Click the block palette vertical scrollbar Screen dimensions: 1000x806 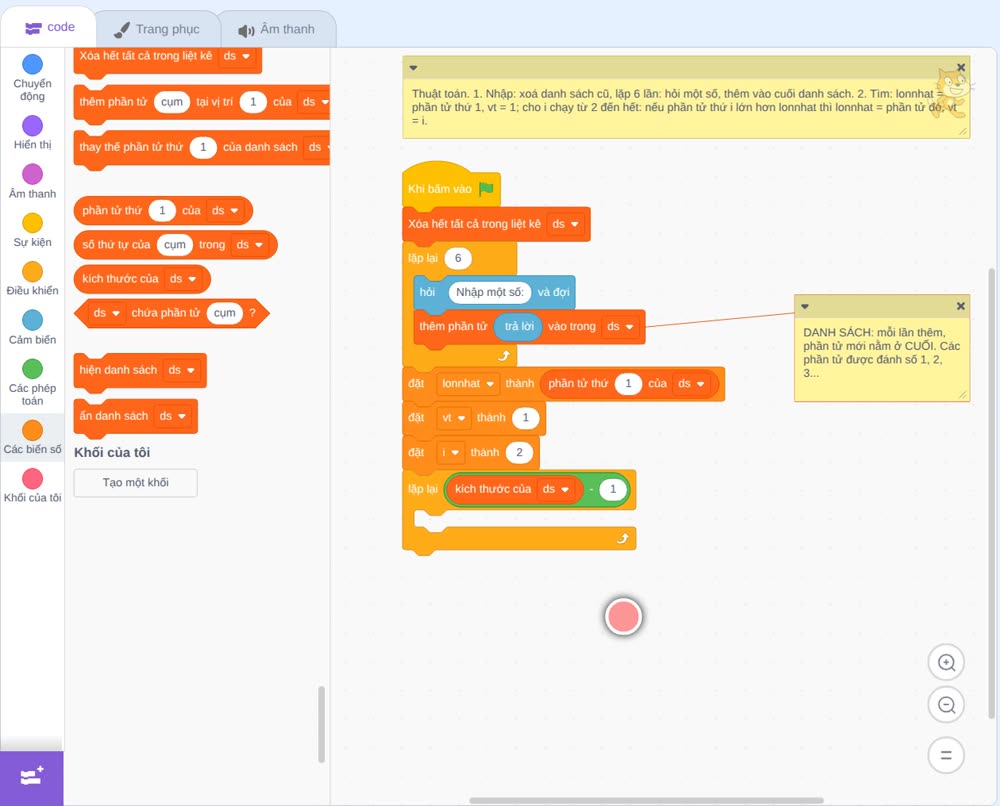point(321,724)
